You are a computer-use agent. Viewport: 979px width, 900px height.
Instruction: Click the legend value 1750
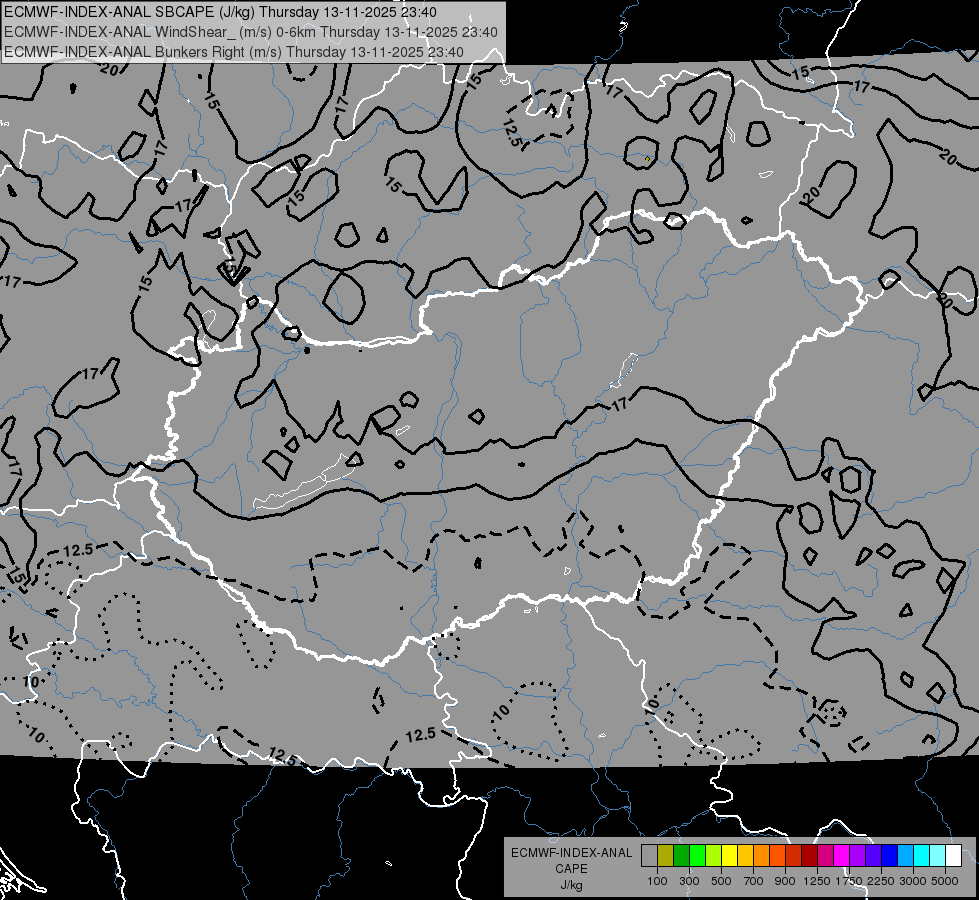(x=849, y=881)
